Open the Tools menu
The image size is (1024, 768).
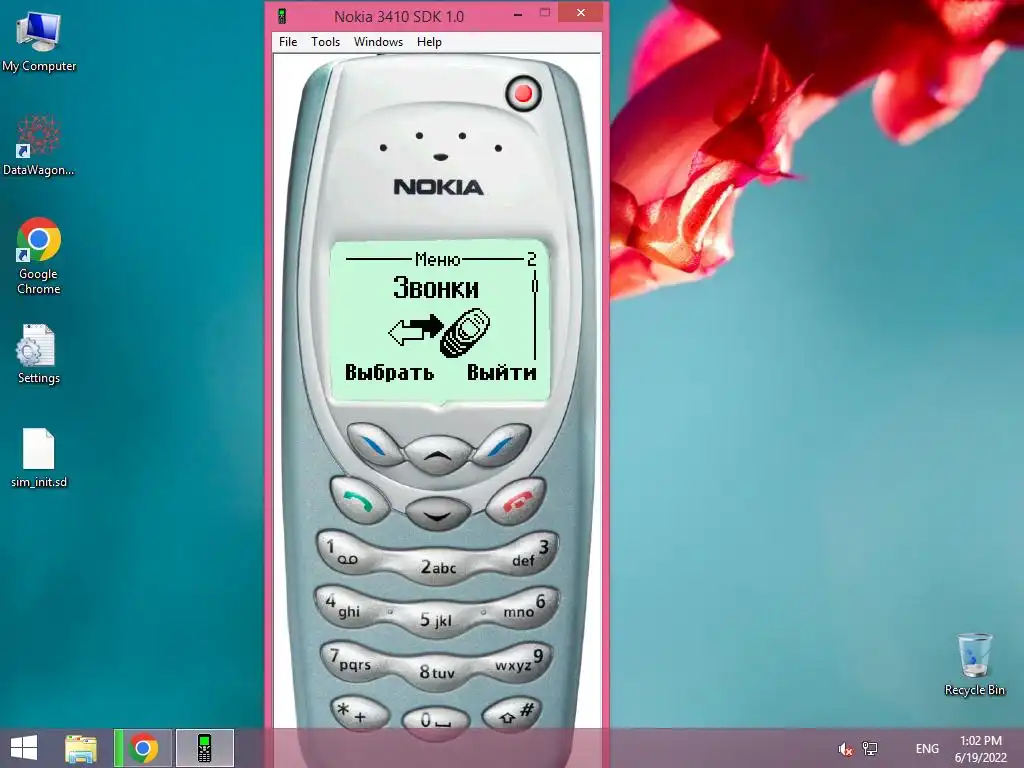click(x=325, y=42)
